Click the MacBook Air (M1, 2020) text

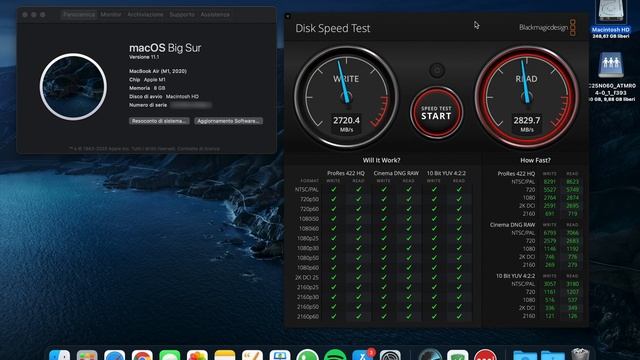[158, 71]
